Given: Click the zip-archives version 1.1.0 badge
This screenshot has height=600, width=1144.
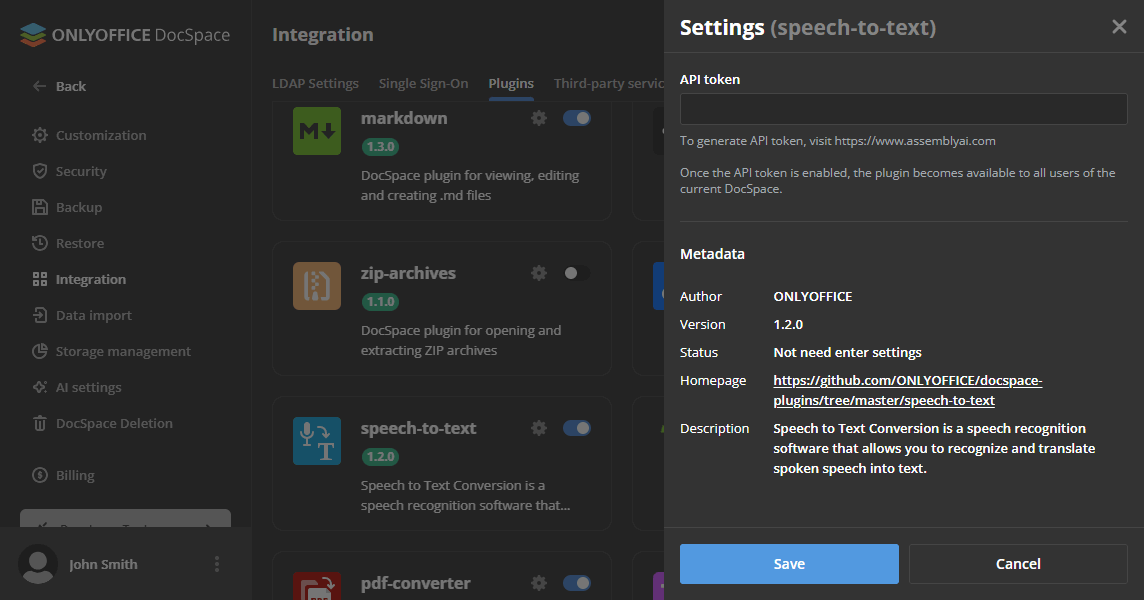Looking at the screenshot, I should click(380, 301).
